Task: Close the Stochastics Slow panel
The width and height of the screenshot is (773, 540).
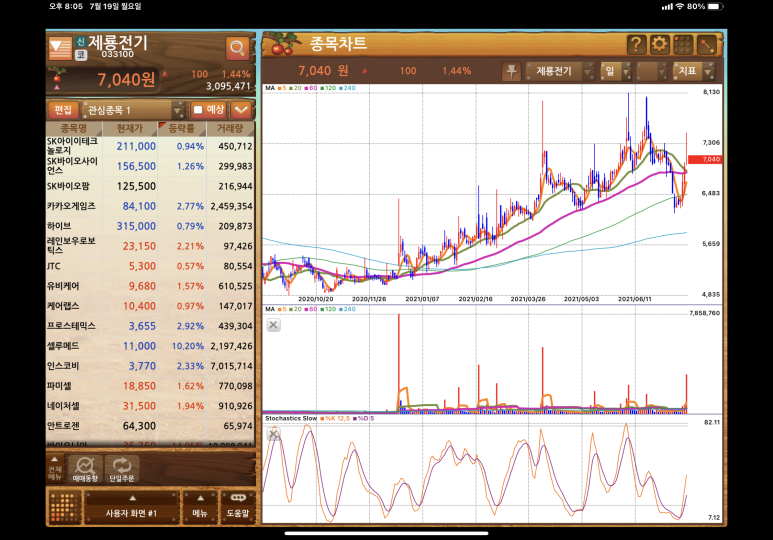Action: coord(274,434)
